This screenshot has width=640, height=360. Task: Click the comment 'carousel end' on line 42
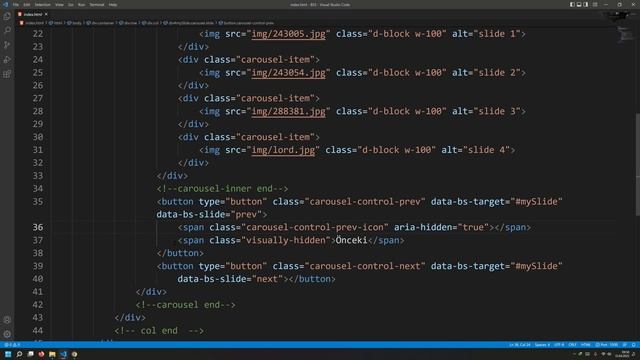click(186, 305)
